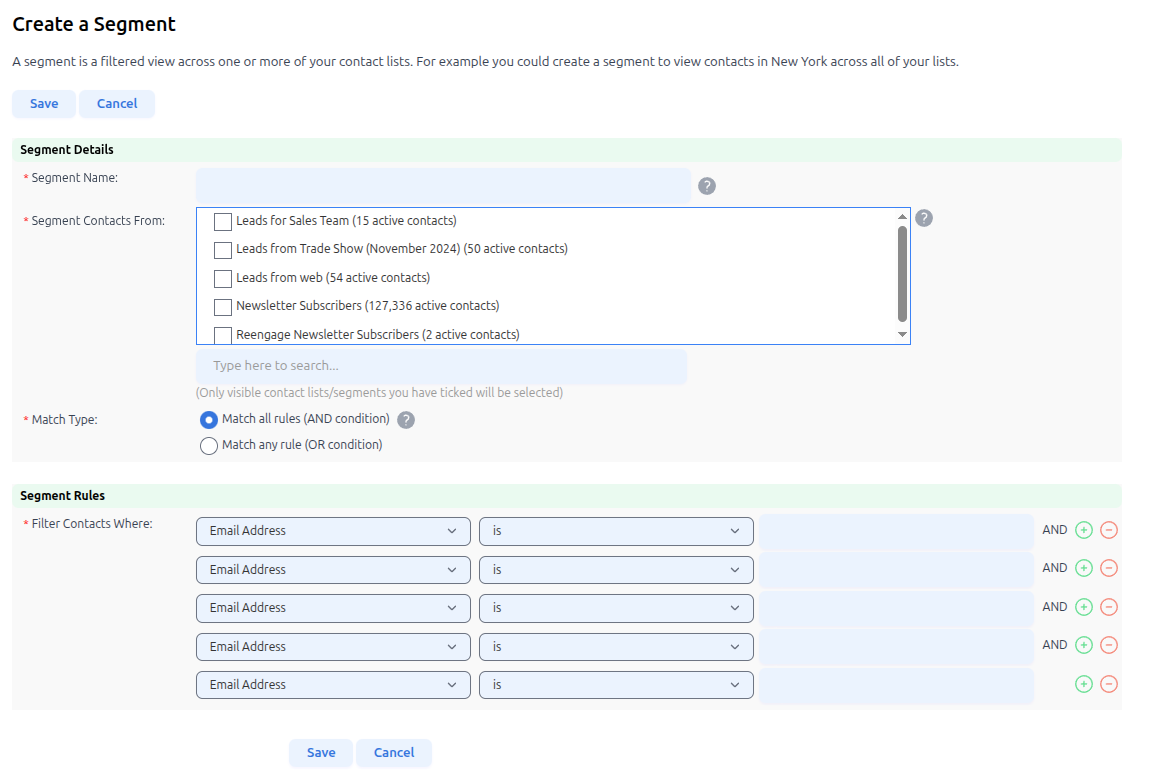This screenshot has height=784, width=1153.
Task: Remove the second filter rule row
Action: (1109, 569)
